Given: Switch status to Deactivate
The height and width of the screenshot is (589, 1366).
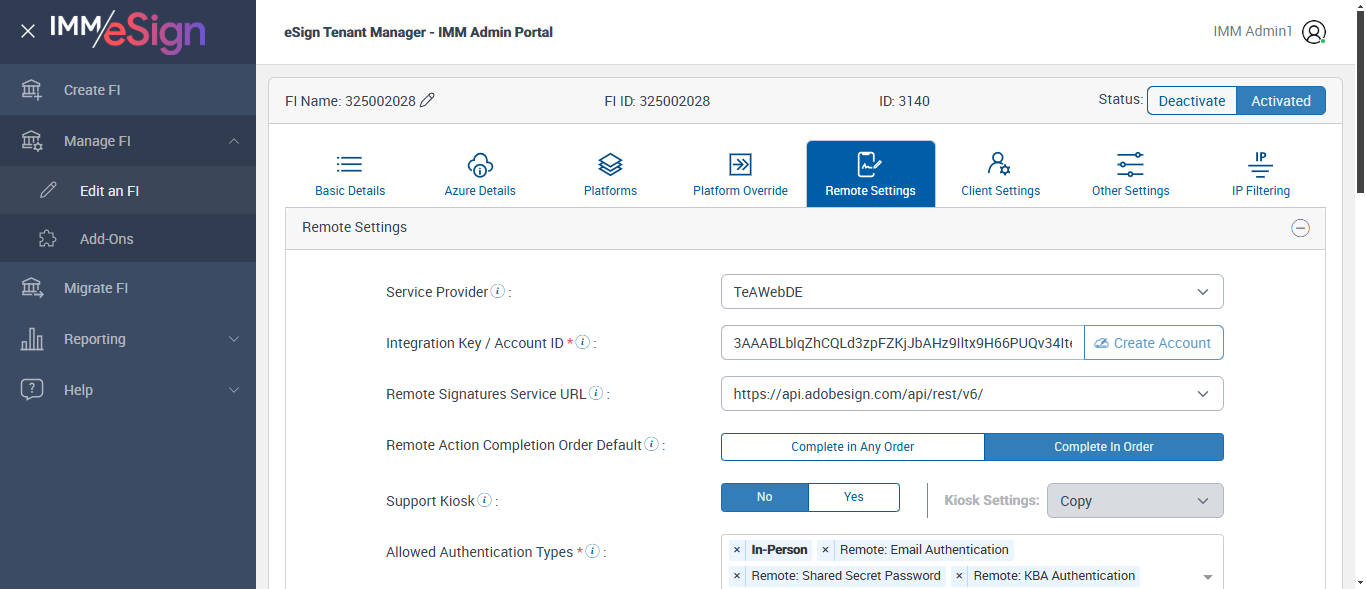Looking at the screenshot, I should tap(1191, 101).
